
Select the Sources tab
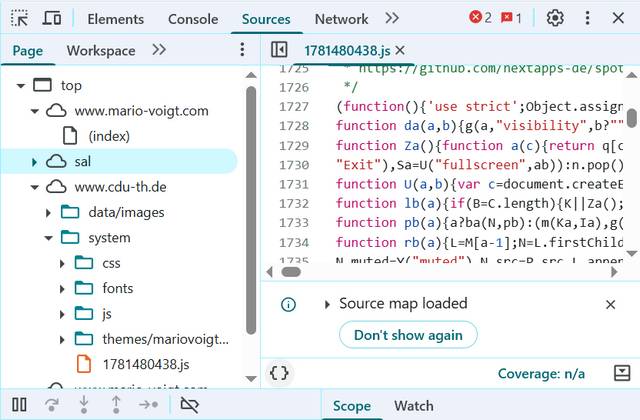pyautogui.click(x=266, y=19)
